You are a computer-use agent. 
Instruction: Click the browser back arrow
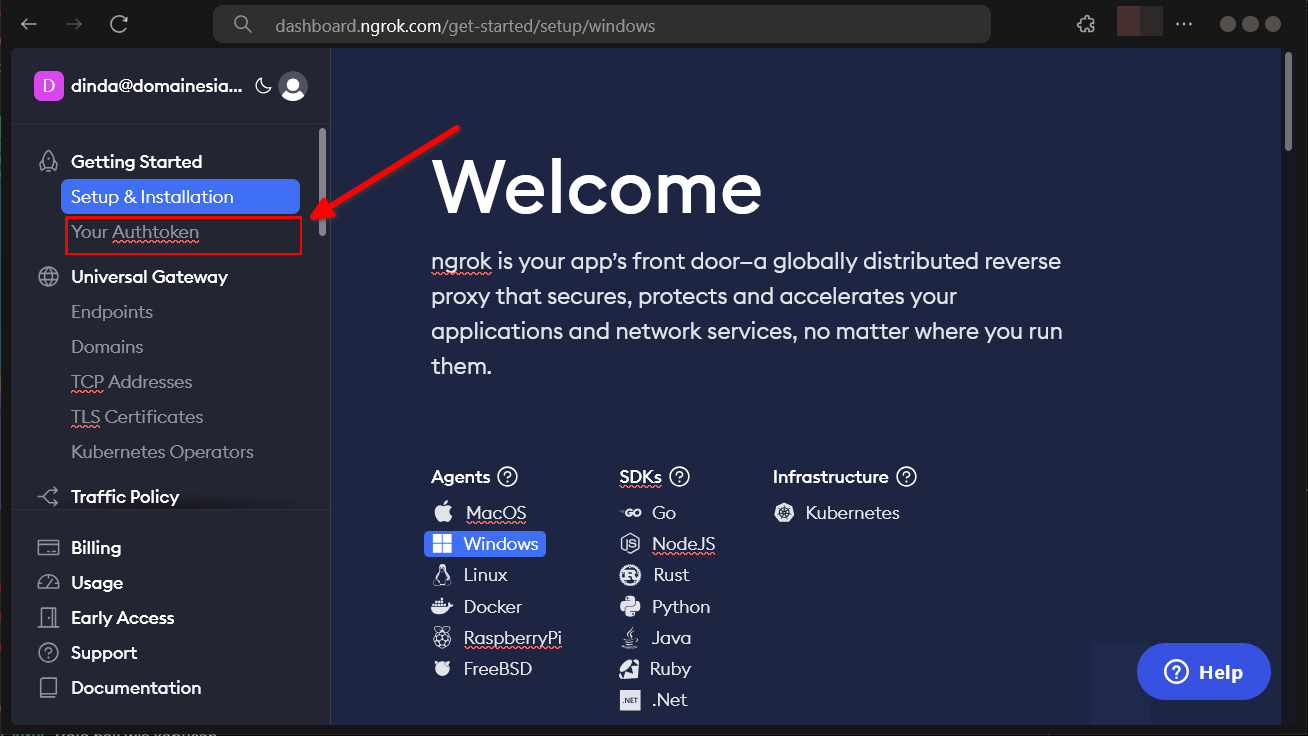[30, 24]
